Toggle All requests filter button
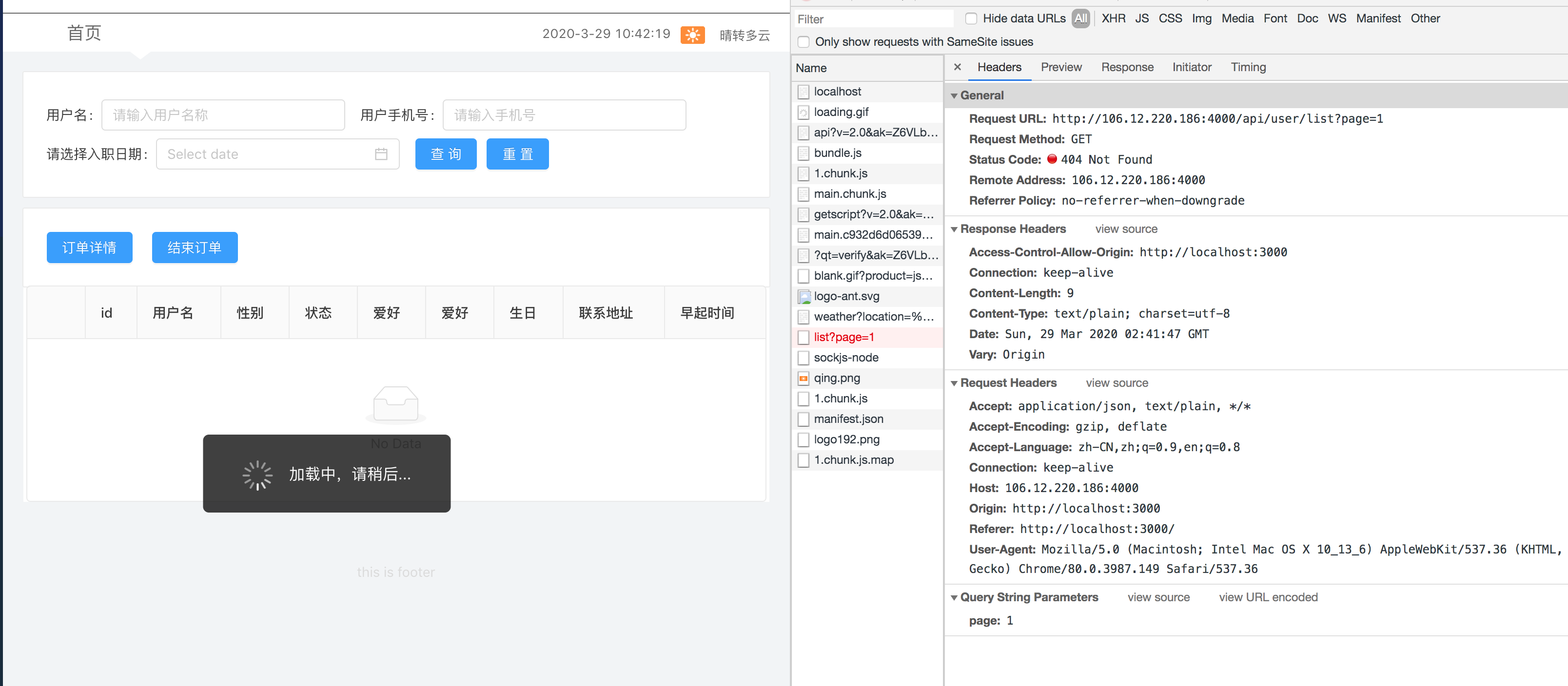Image resolution: width=1568 pixels, height=686 pixels. coord(1081,19)
